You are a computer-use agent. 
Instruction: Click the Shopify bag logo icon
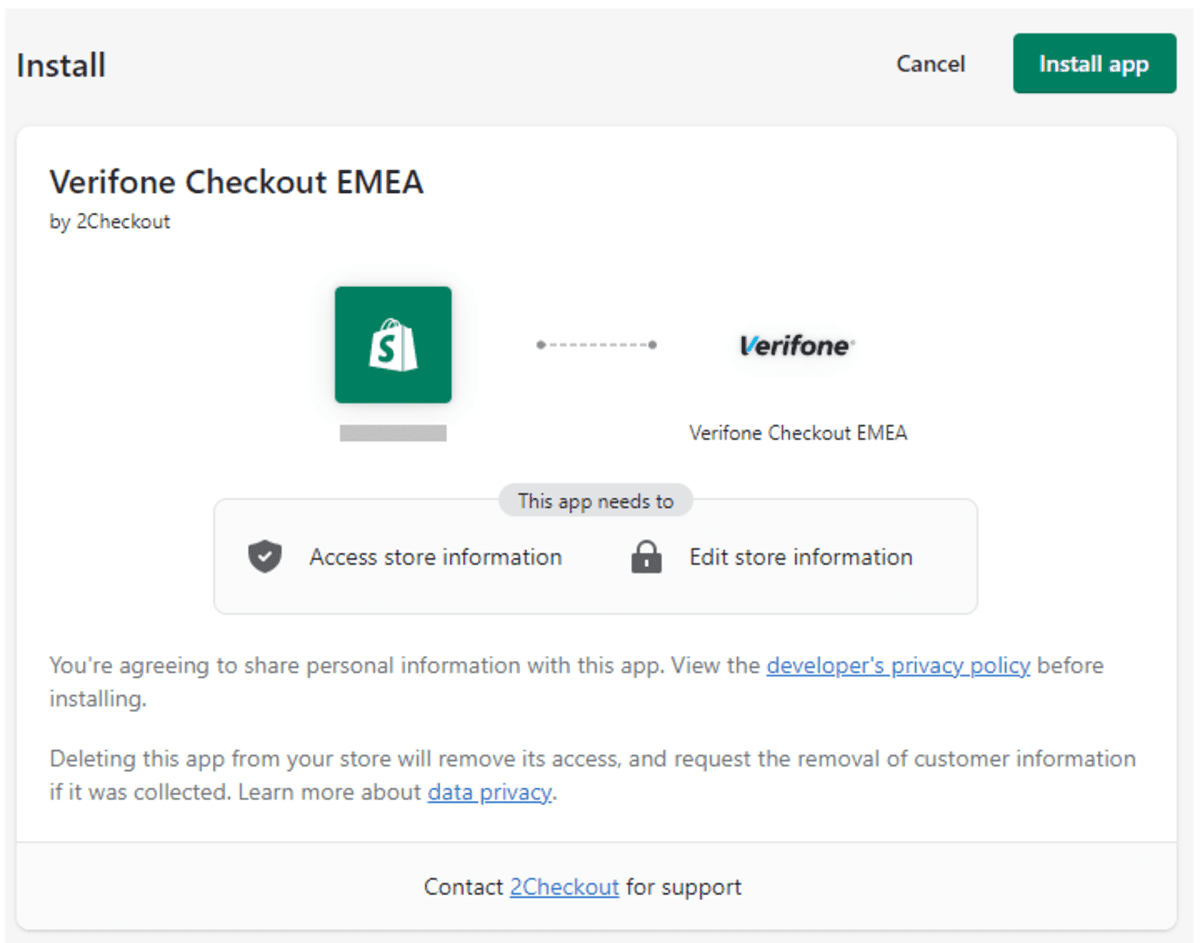393,345
